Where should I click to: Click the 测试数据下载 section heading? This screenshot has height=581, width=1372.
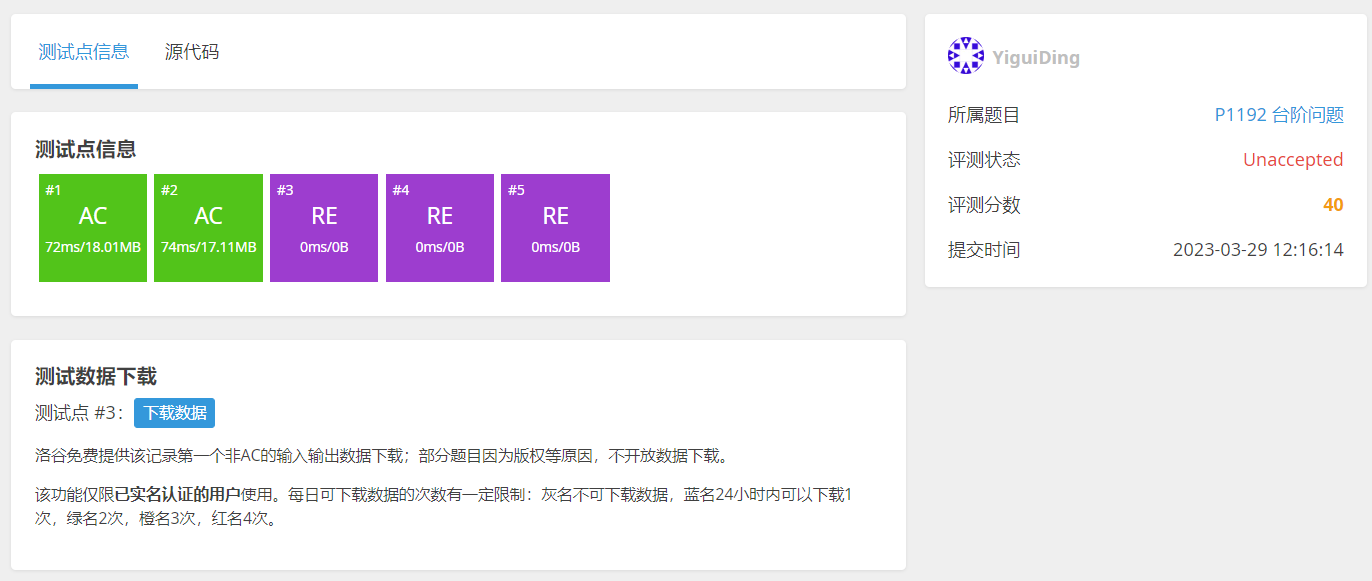click(x=96, y=377)
